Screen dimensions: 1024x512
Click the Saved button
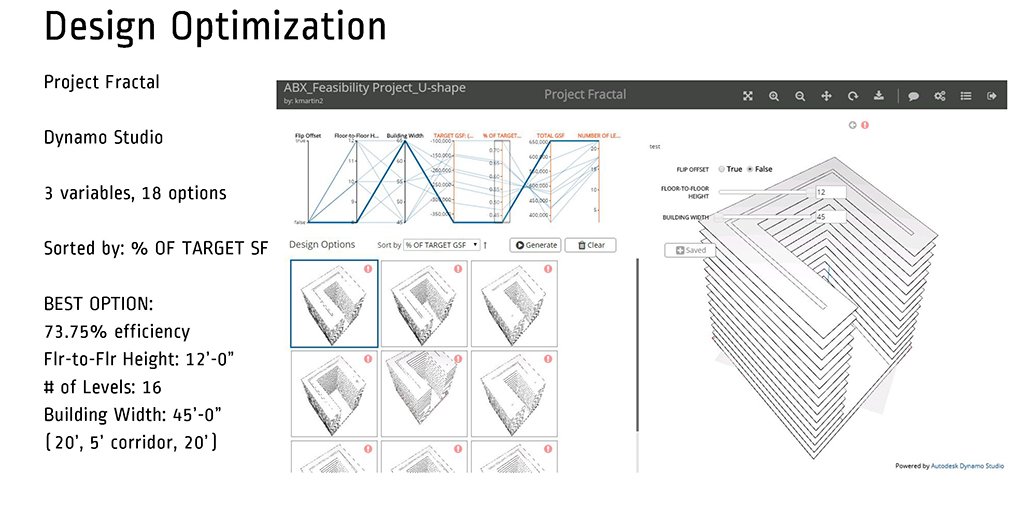[x=690, y=250]
